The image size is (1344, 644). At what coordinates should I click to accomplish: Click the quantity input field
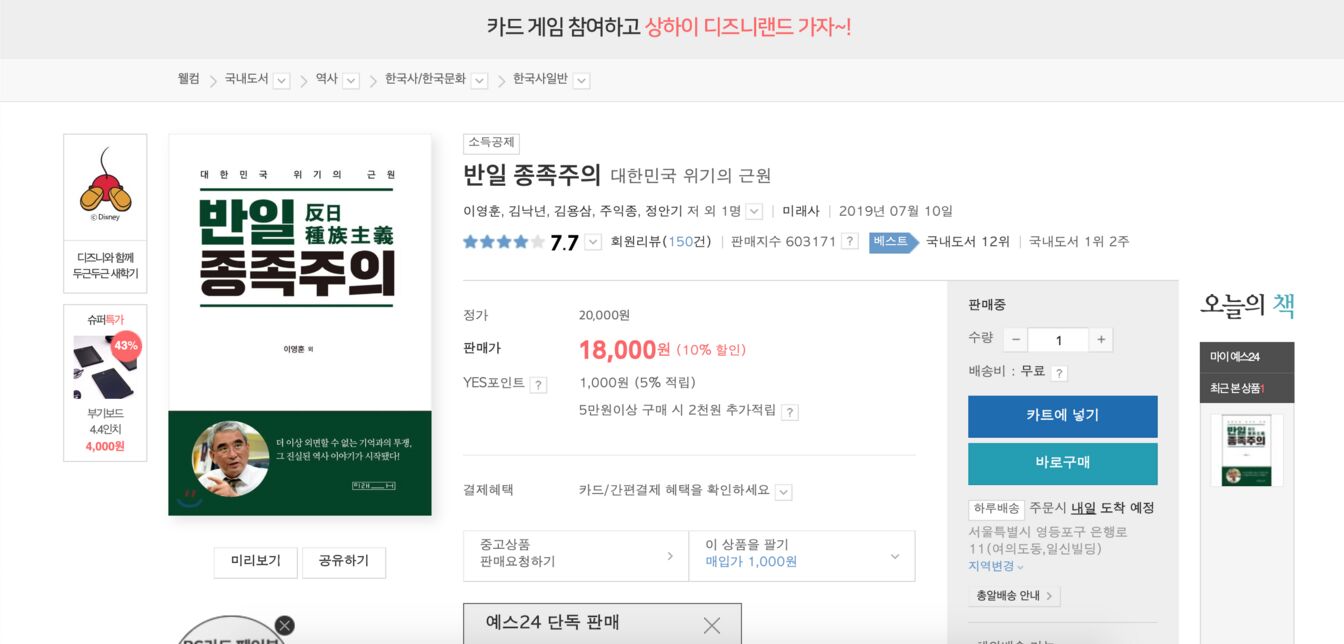1058,340
